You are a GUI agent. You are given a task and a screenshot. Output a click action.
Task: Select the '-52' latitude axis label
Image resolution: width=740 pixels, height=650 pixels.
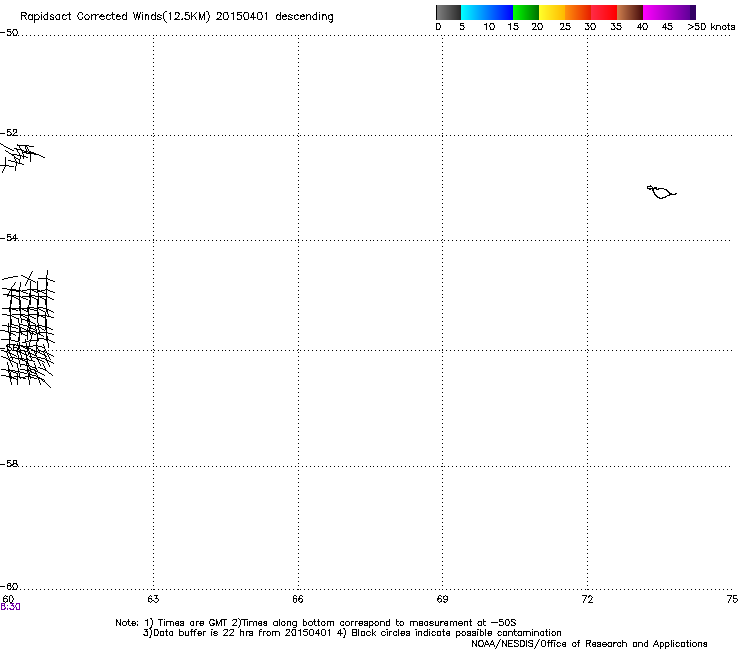coord(9,133)
